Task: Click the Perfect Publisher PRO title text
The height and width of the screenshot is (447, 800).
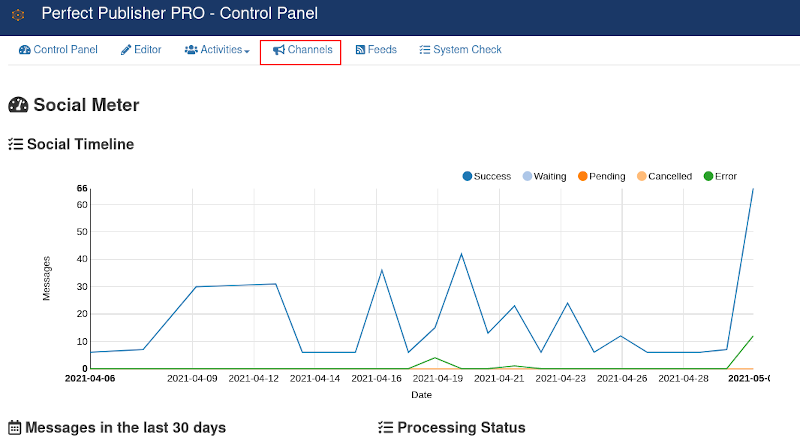Action: 180,14
